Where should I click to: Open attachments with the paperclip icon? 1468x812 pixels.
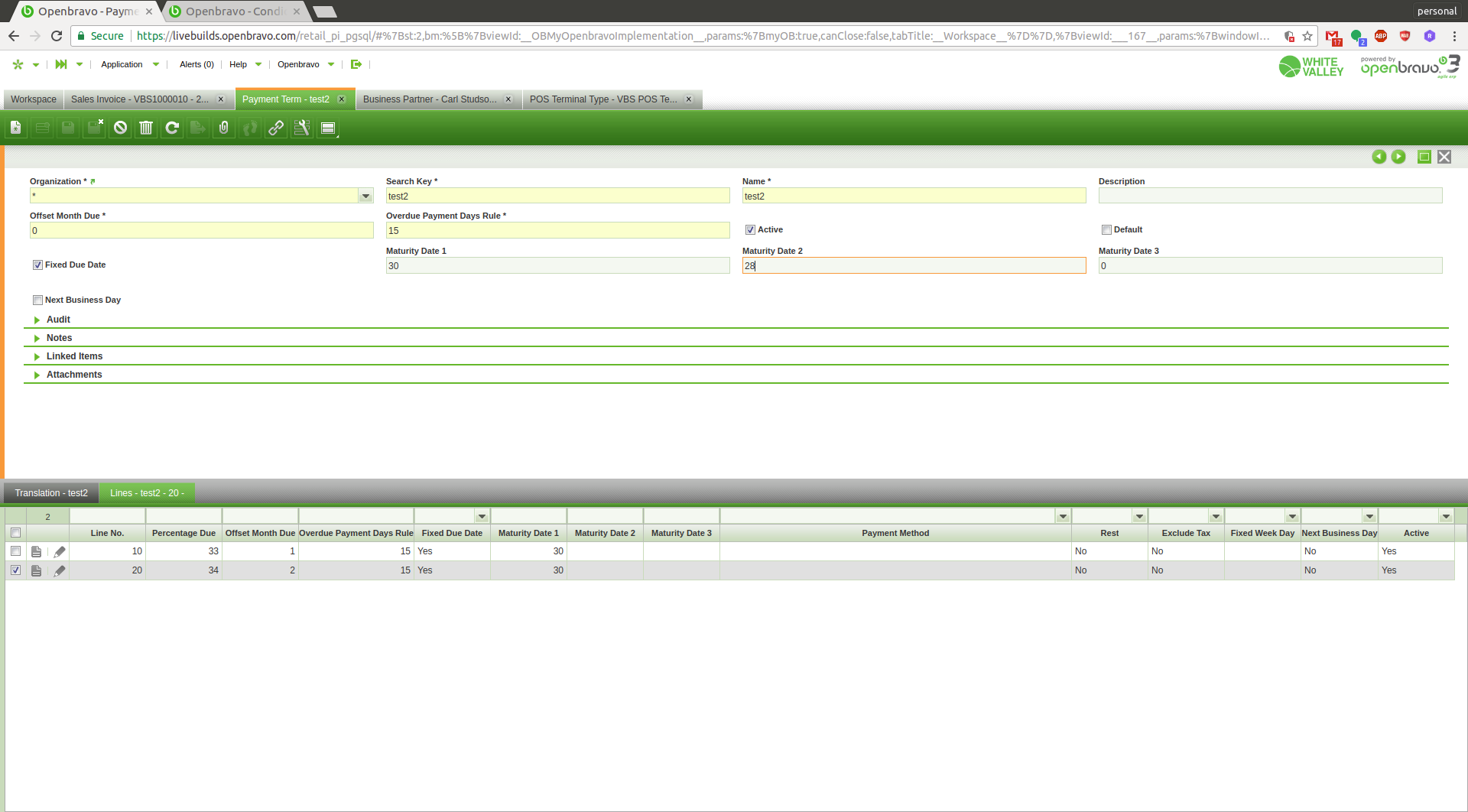(x=224, y=128)
